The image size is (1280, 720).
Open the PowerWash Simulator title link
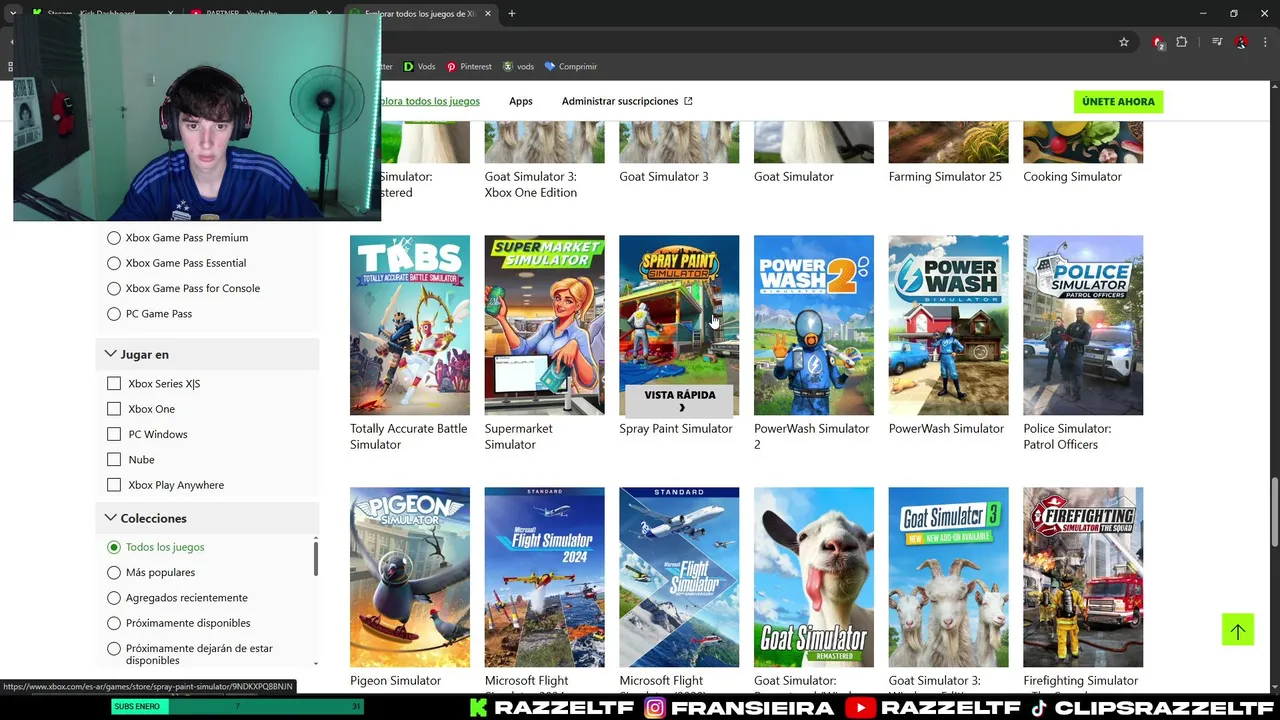click(946, 428)
